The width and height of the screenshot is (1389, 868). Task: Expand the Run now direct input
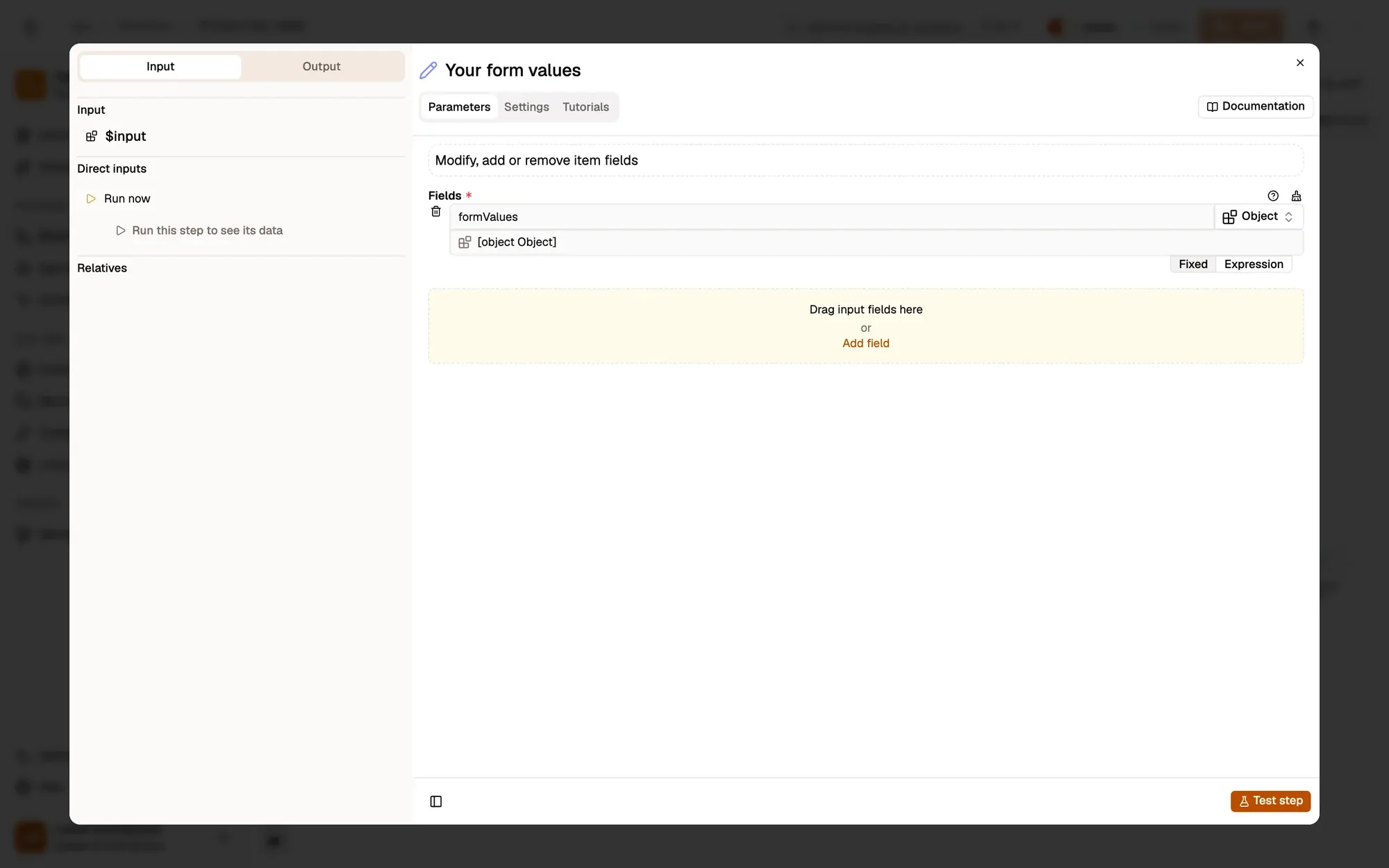click(127, 199)
